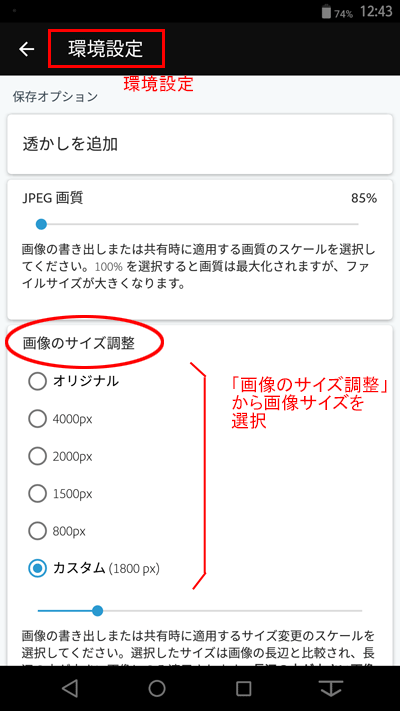Screen dimensions: 400x711
Task: Click the JPEG 画質 slider track
Action: click(x=198, y=224)
